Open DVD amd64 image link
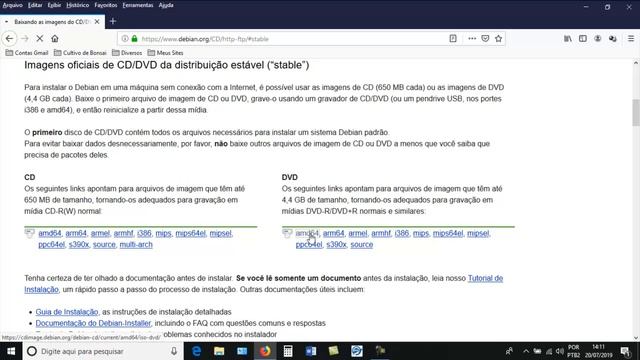 tap(307, 233)
